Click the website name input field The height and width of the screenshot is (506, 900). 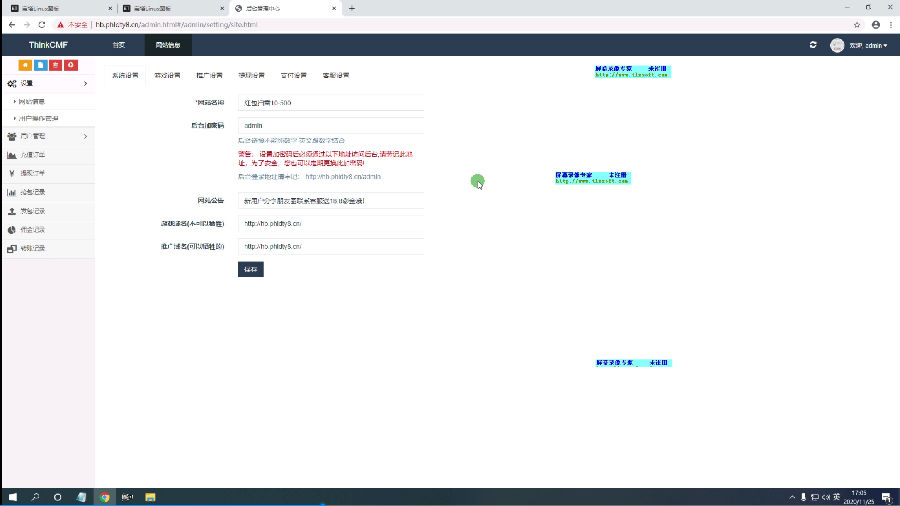[x=331, y=102]
